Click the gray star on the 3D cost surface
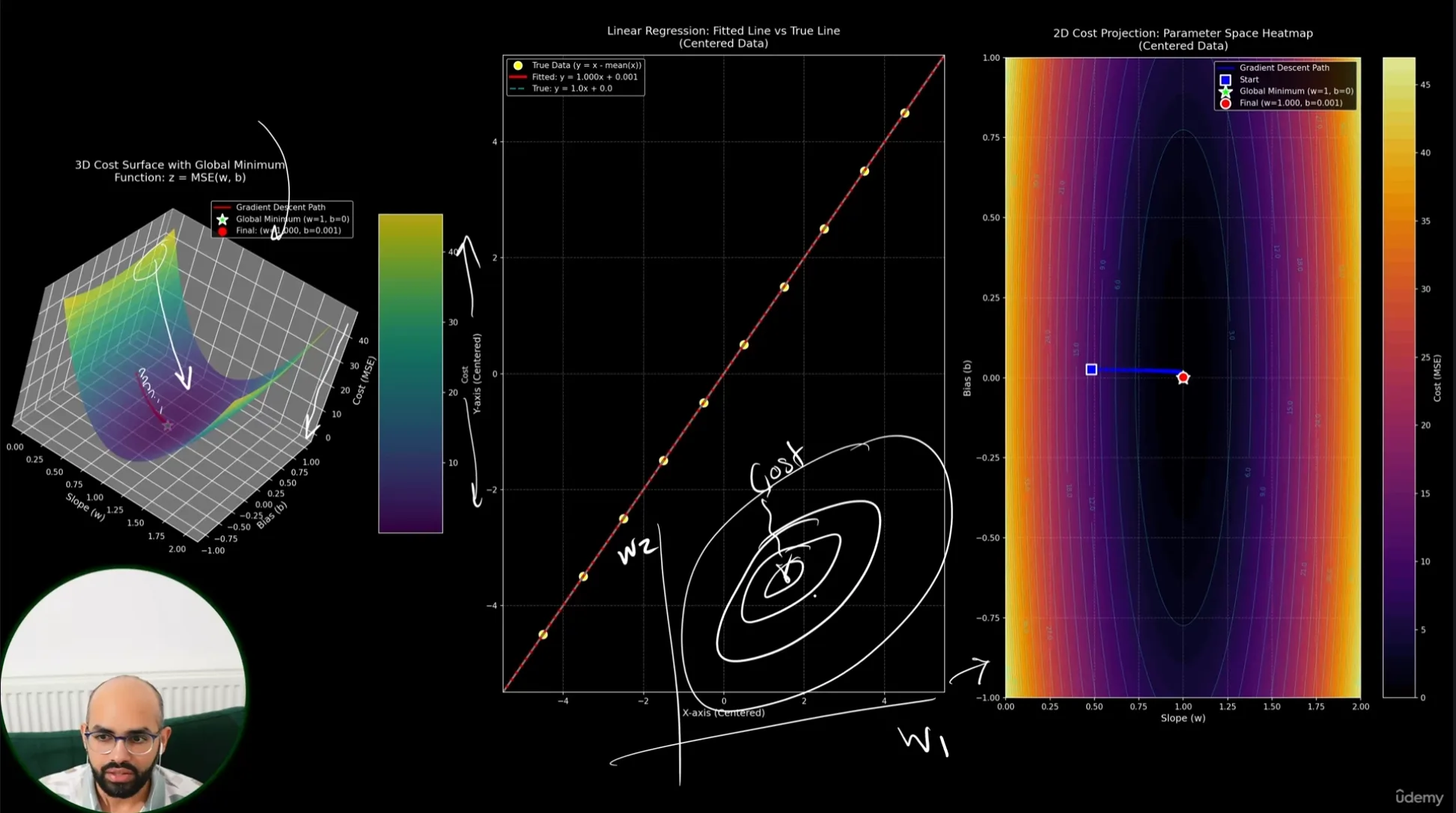 click(x=168, y=425)
